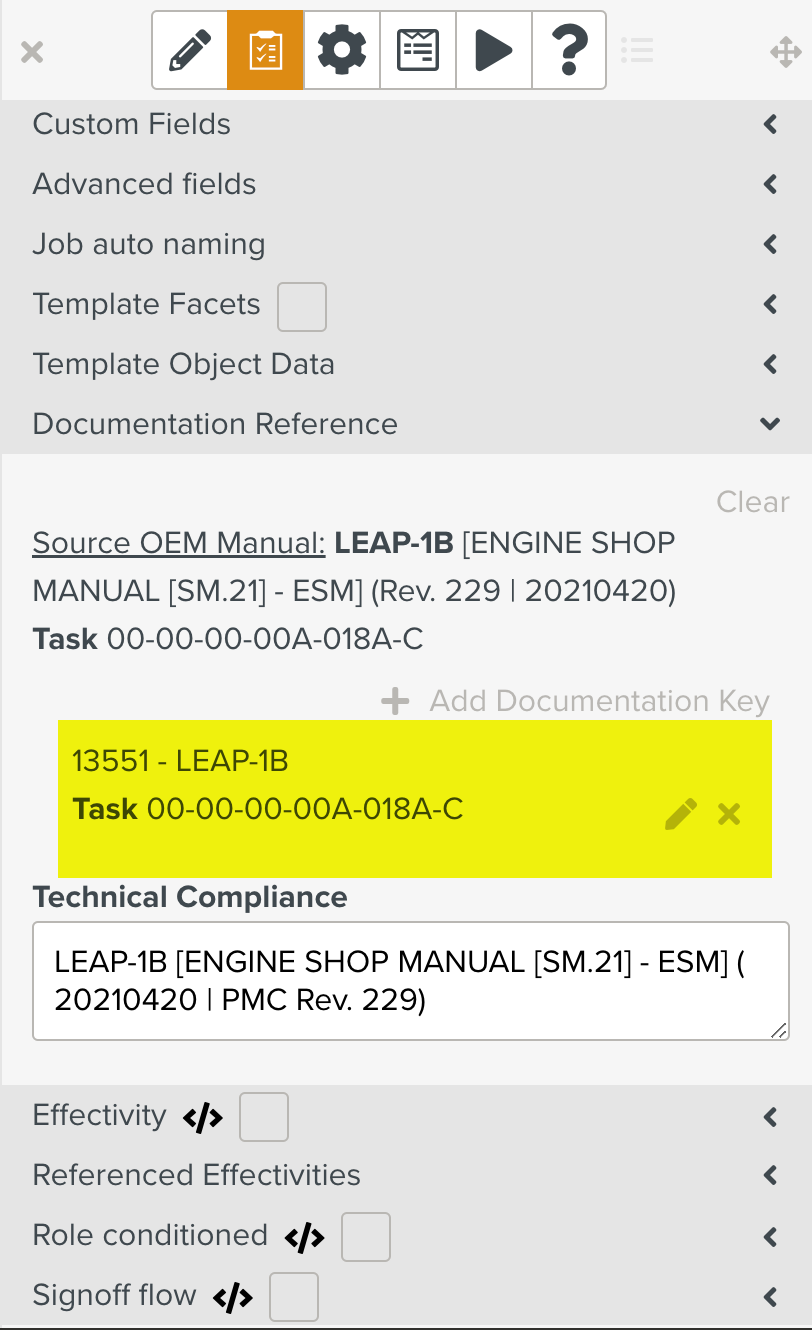
Task: Collapse the Documentation Reference section
Action: pyautogui.click(x=770, y=424)
